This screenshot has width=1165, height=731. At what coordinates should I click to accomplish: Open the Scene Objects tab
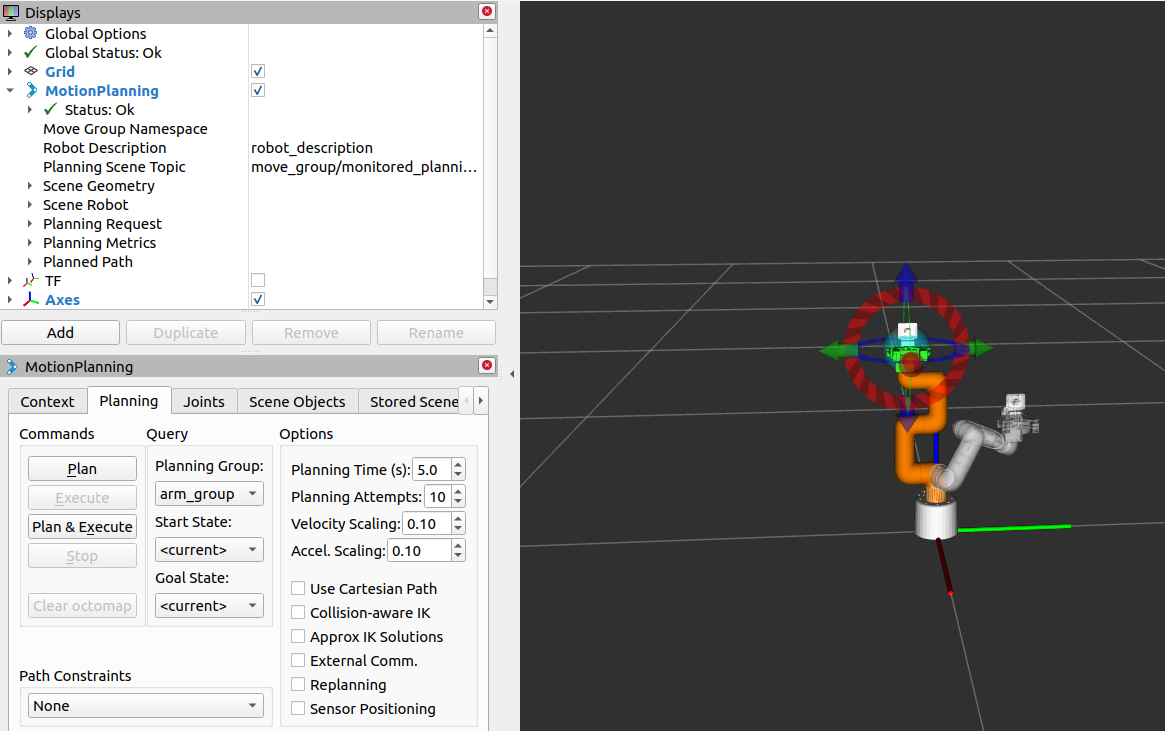click(x=297, y=402)
